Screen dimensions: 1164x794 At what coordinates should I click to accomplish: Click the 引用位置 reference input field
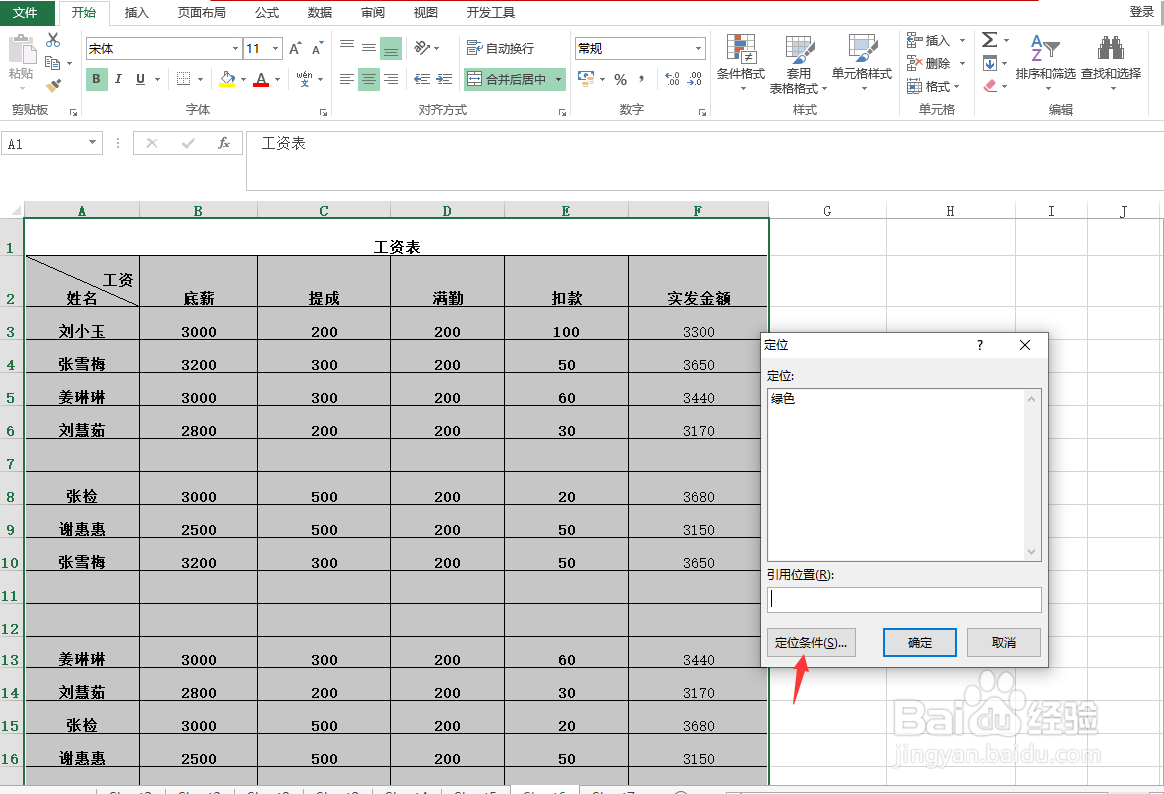[904, 600]
